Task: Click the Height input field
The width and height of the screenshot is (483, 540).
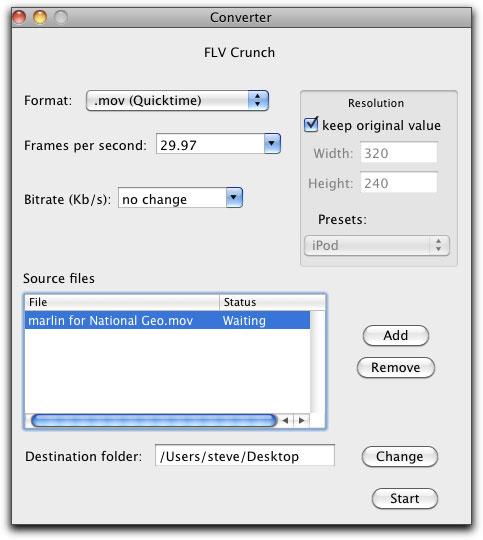Action: pyautogui.click(x=399, y=183)
